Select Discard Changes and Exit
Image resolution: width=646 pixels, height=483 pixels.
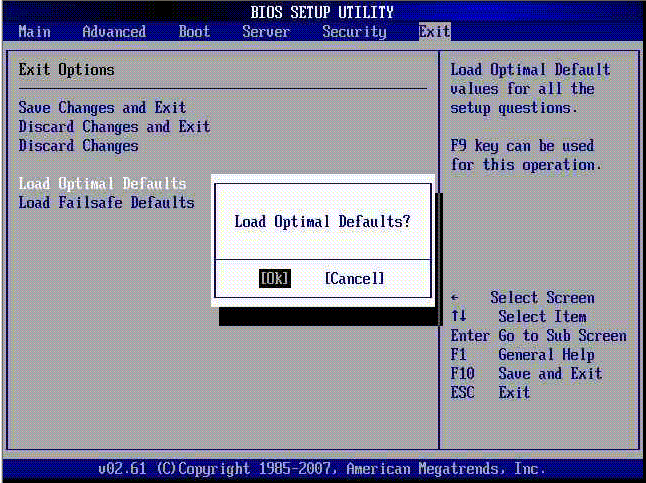click(114, 127)
